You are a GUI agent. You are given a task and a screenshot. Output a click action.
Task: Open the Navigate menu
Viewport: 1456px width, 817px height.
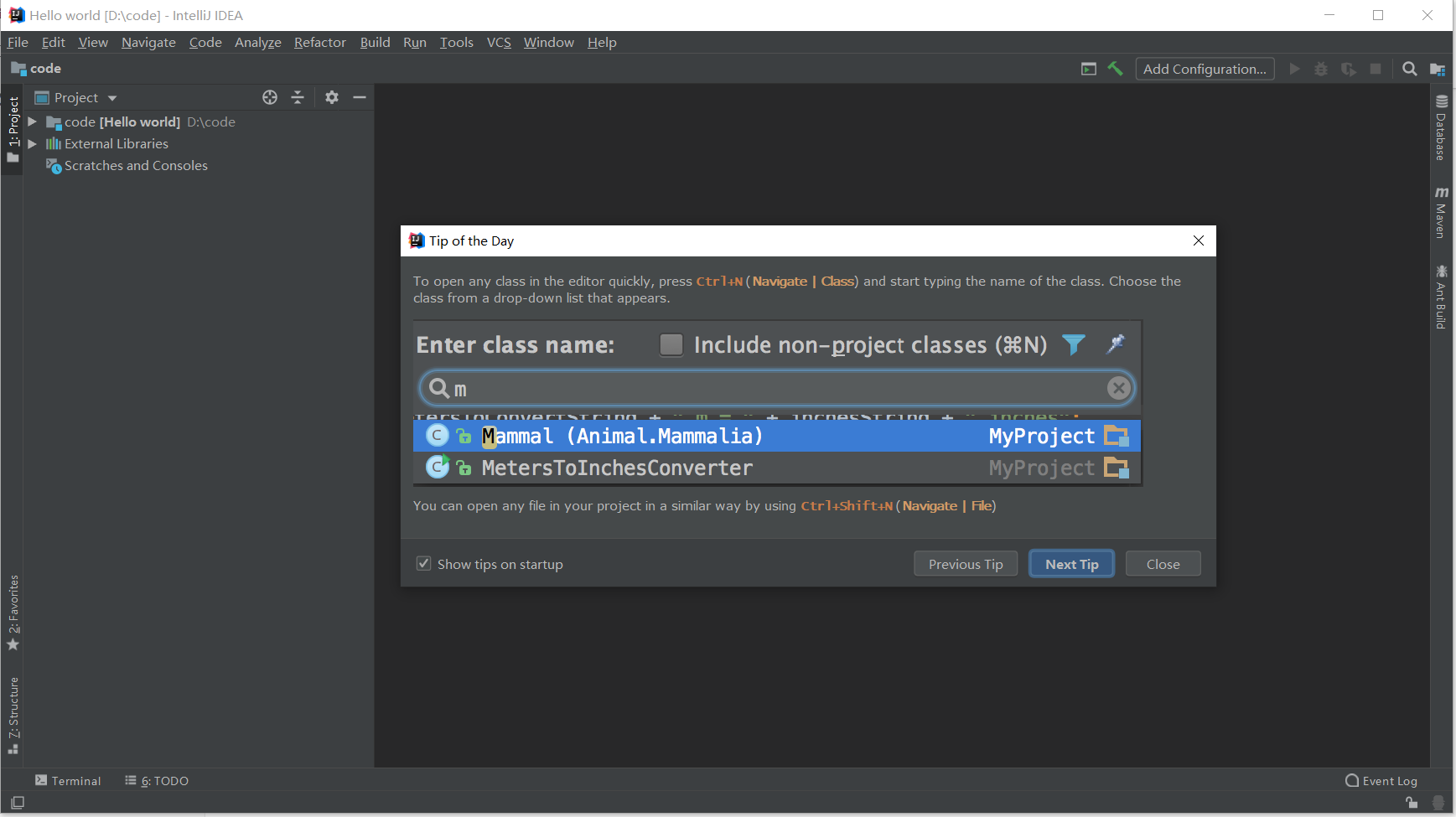[148, 42]
